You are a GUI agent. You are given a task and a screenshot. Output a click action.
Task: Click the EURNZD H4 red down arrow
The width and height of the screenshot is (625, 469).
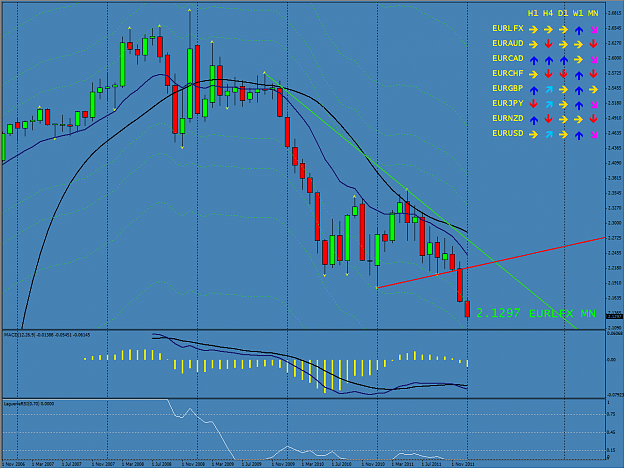pyautogui.click(x=548, y=119)
